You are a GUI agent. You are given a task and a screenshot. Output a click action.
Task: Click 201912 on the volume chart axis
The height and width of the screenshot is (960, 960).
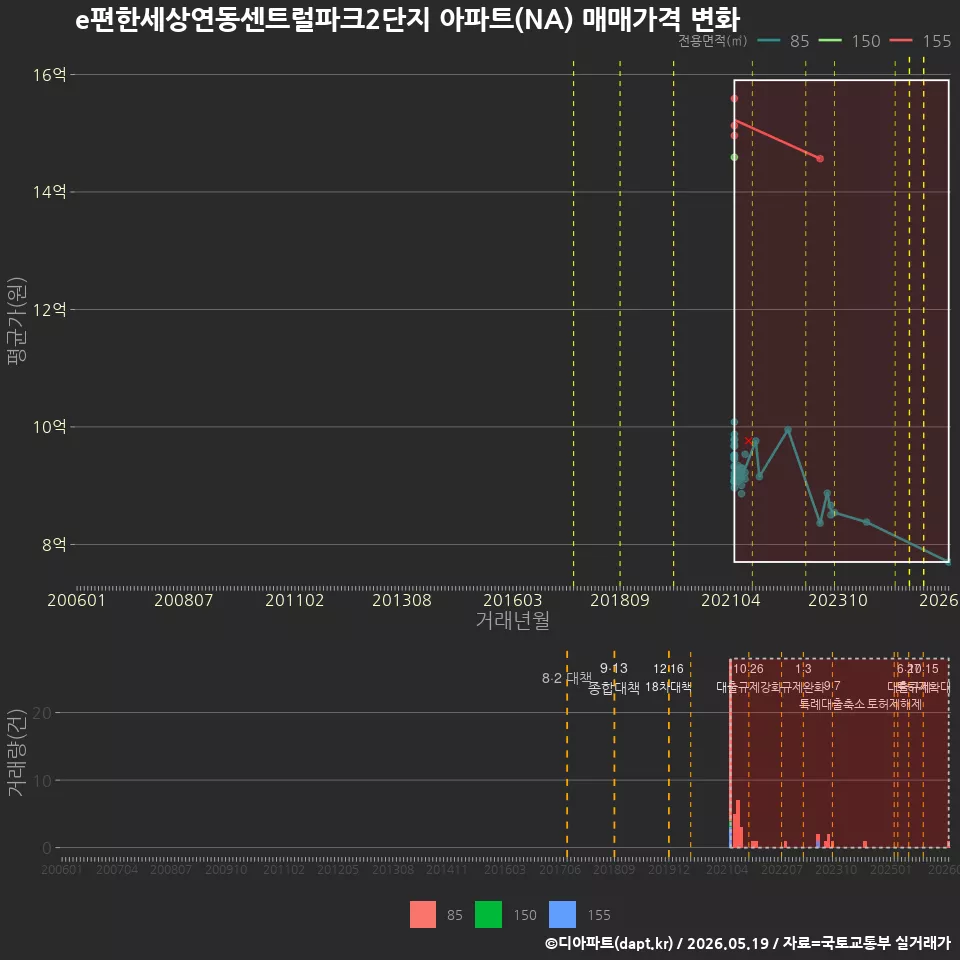click(x=669, y=869)
